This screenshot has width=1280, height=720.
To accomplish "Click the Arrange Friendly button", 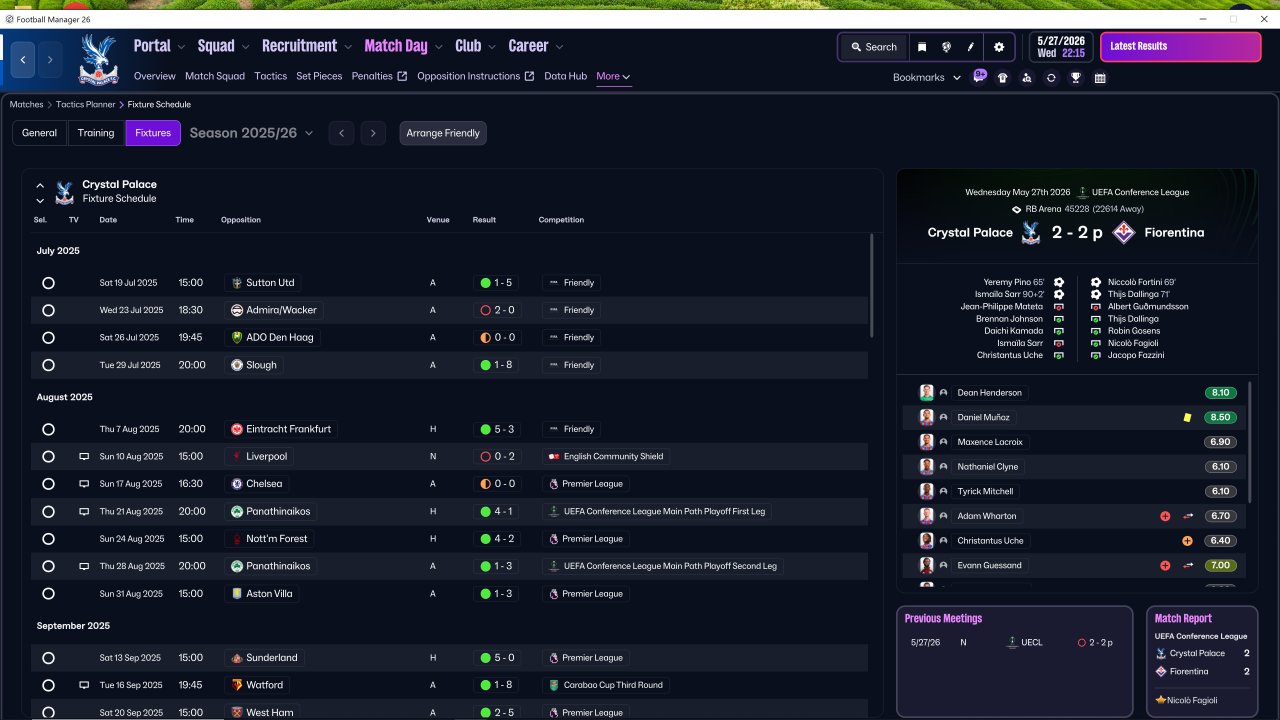I will [x=443, y=133].
